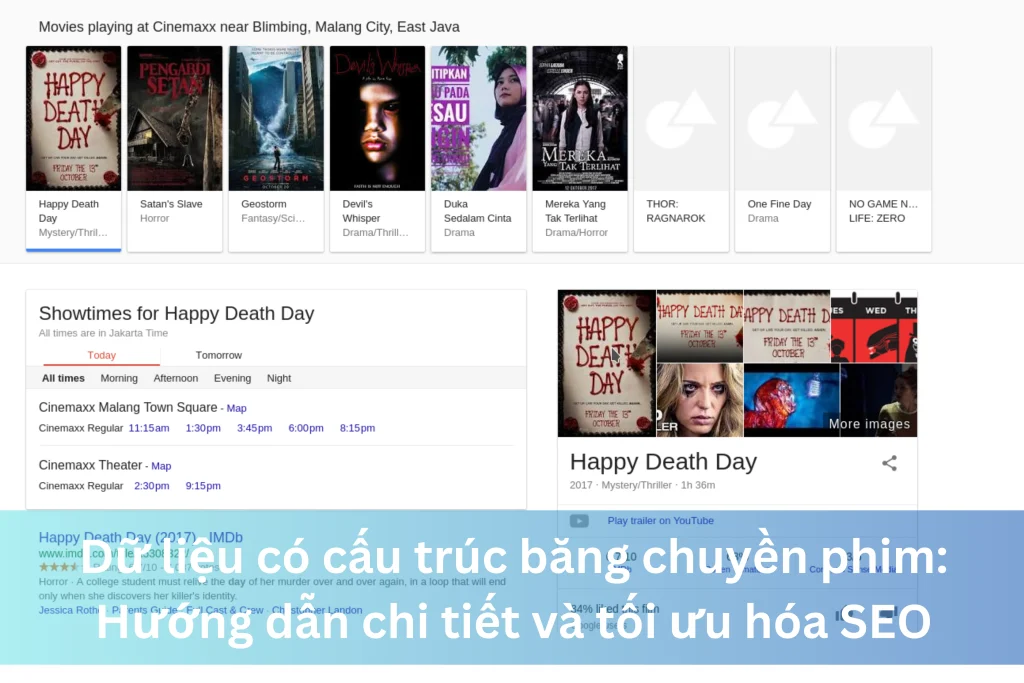Open the Satan's Slave movie card
1024x683 pixels.
pyautogui.click(x=174, y=148)
